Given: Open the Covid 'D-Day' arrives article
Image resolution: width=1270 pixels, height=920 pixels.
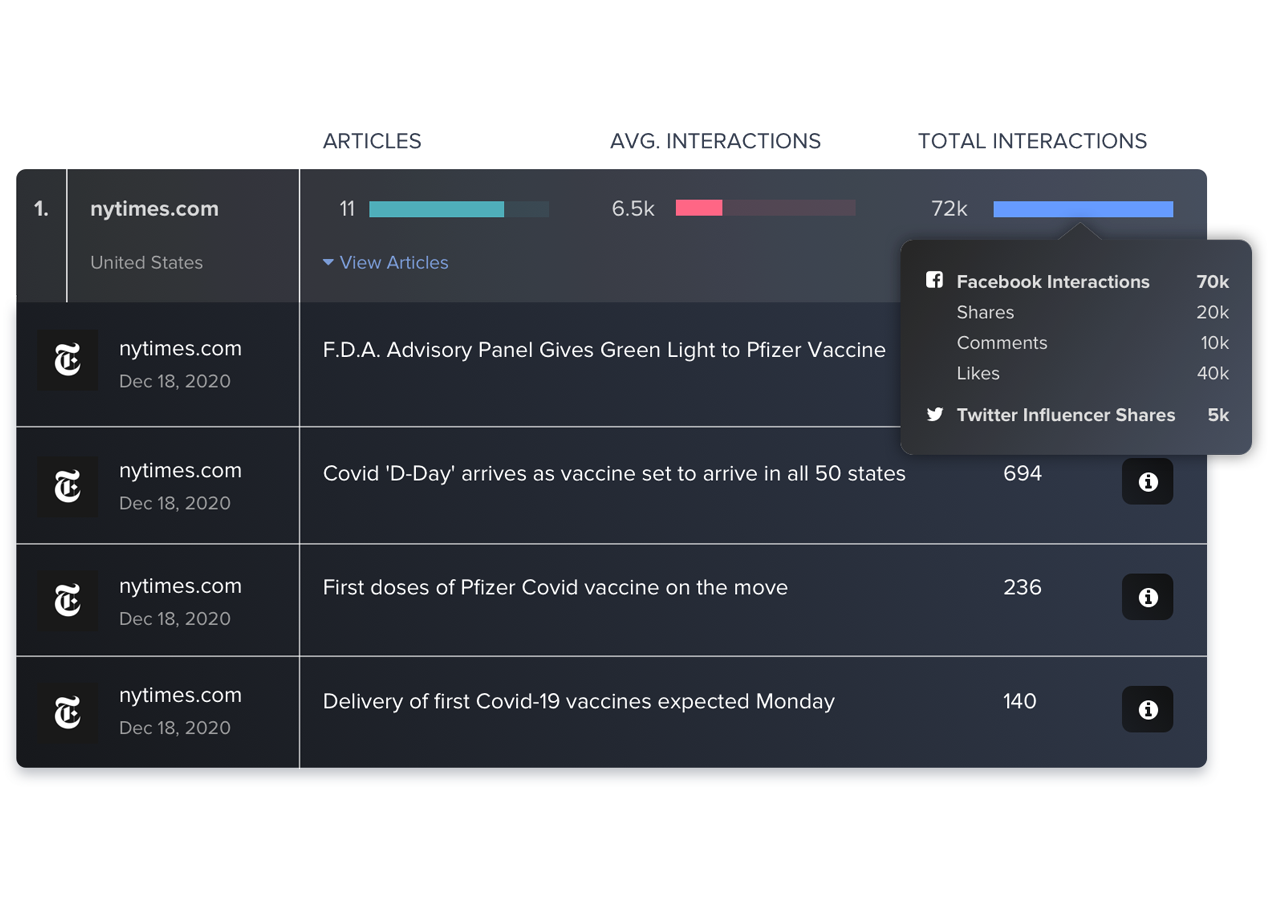Looking at the screenshot, I should point(614,474).
